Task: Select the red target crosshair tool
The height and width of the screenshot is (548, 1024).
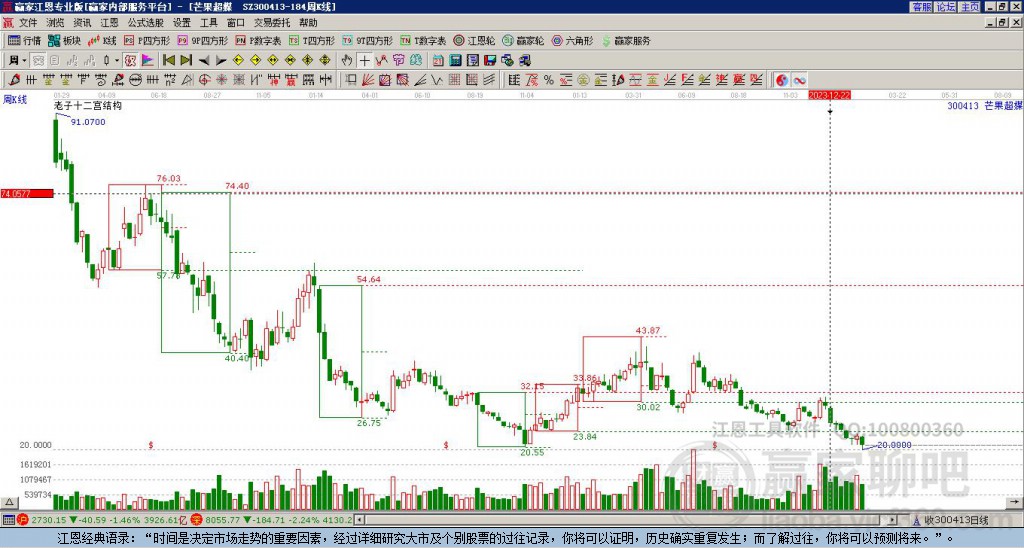Action: 204,80
